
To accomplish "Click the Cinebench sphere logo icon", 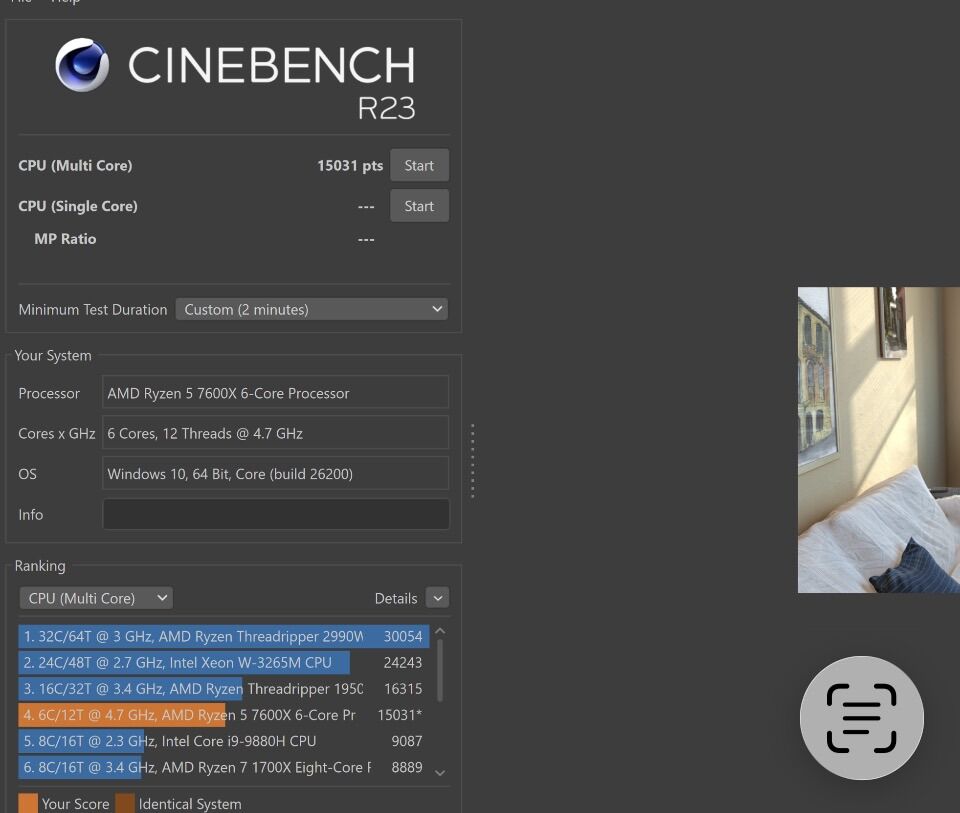I will pyautogui.click(x=82, y=65).
